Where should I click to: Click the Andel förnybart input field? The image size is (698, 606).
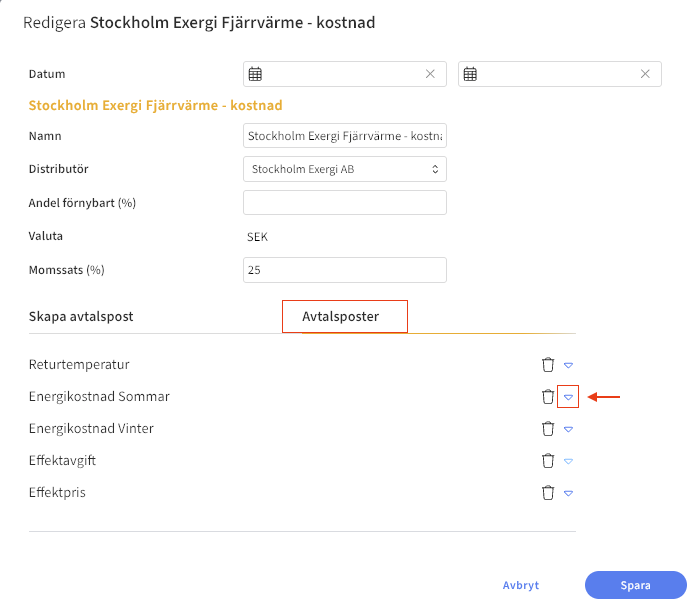345,203
